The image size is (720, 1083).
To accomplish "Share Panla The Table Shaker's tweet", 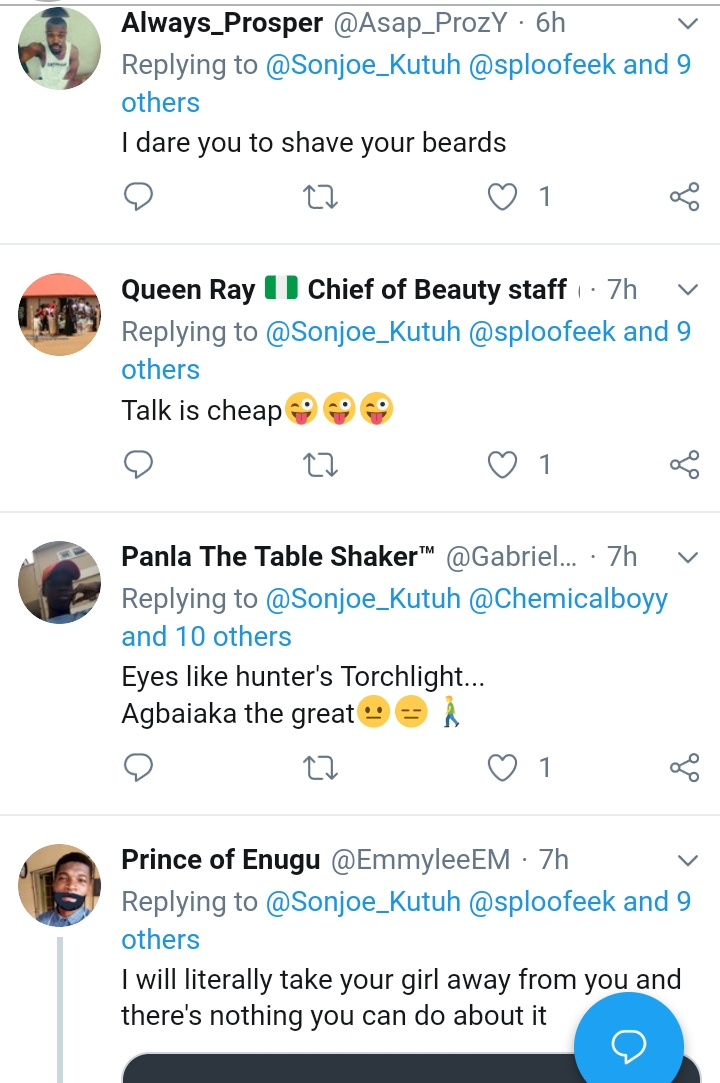I will coord(684,767).
